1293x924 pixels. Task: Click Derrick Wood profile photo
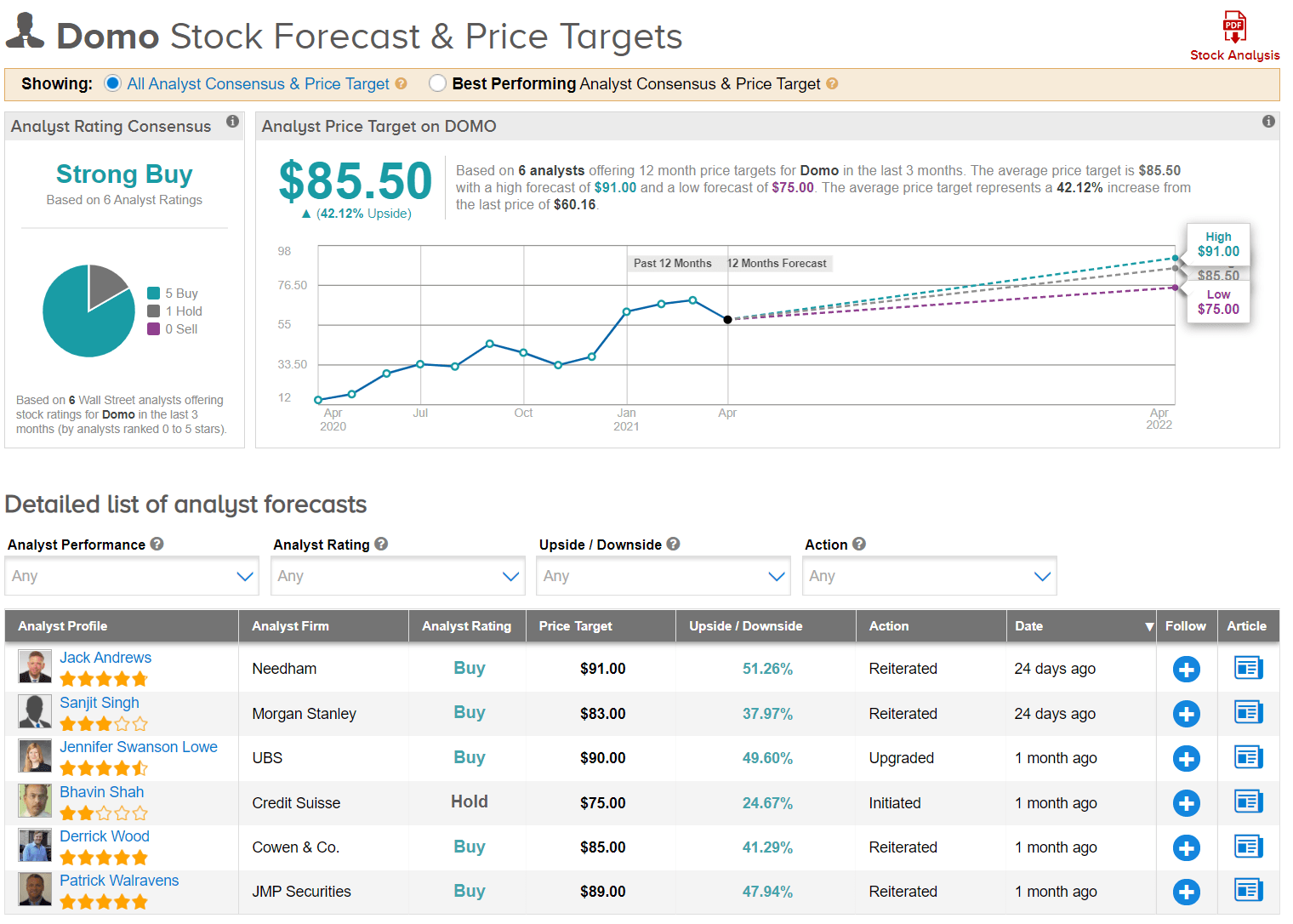[35, 845]
